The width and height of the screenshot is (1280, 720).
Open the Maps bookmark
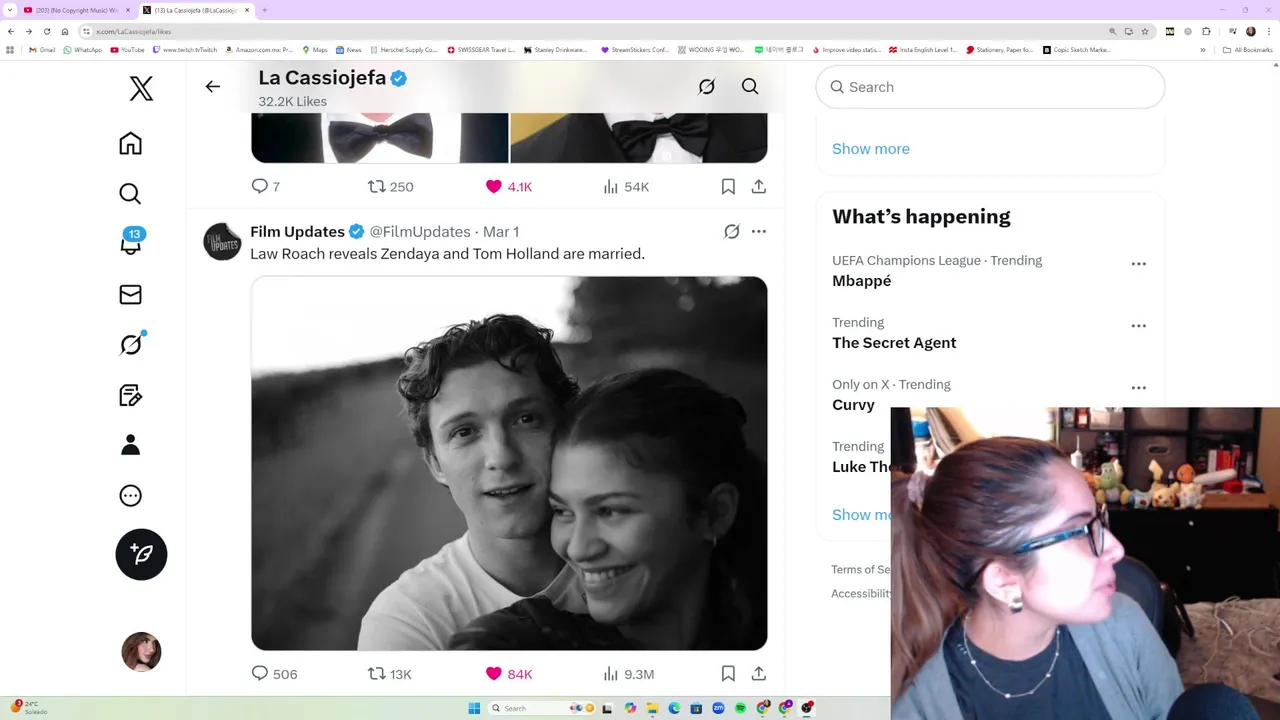tap(315, 49)
